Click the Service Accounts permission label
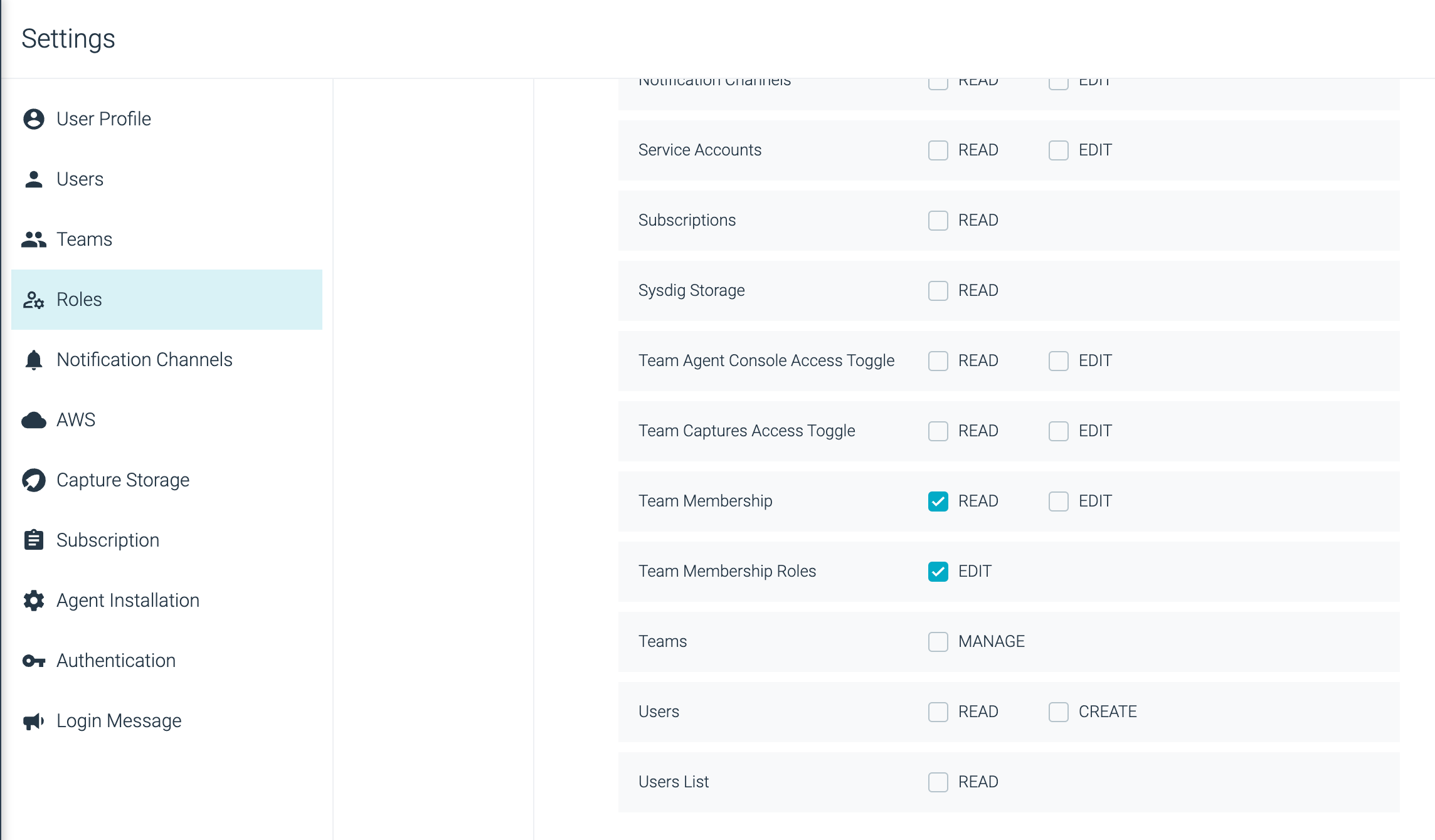The width and height of the screenshot is (1435, 840). [x=700, y=150]
